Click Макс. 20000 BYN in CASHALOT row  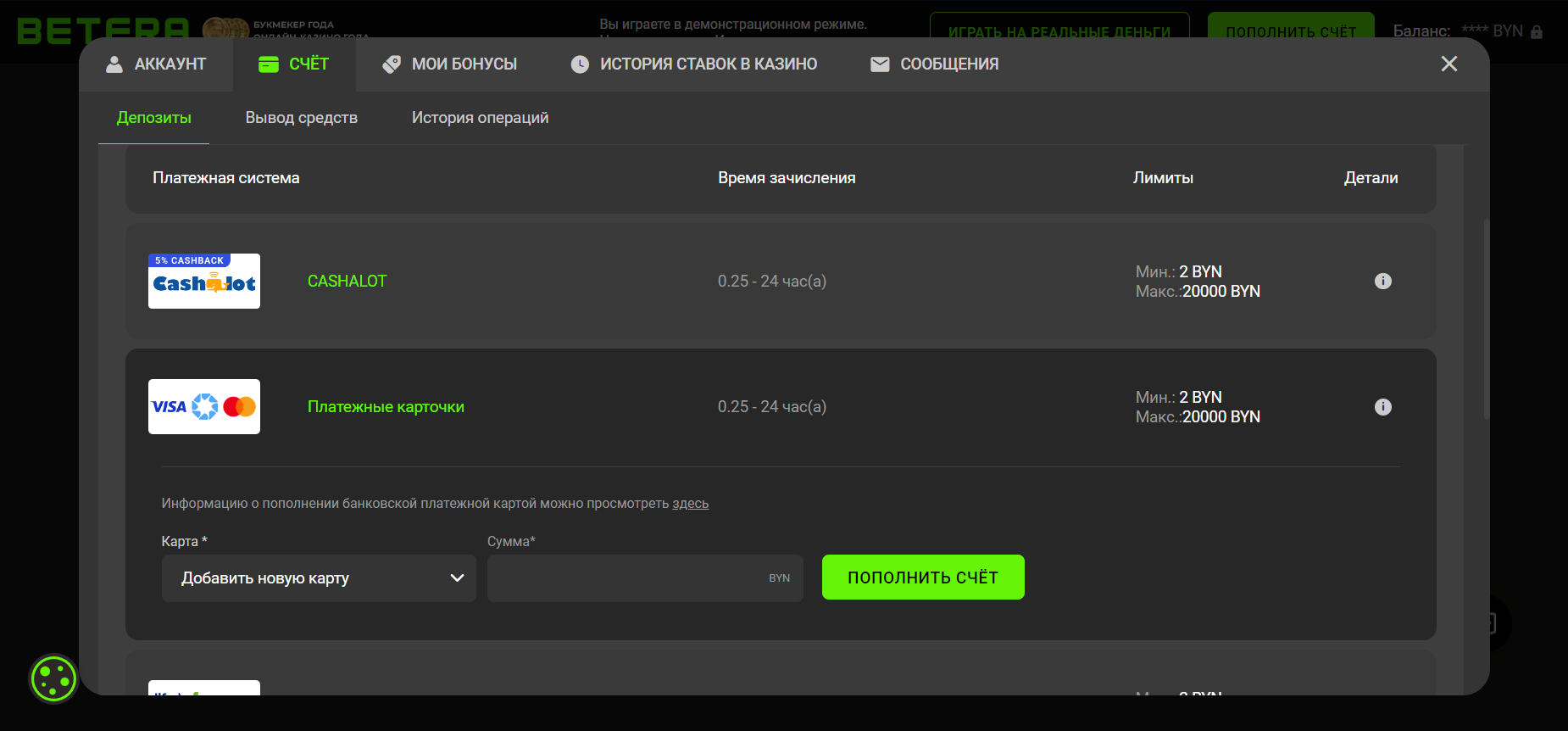(x=1198, y=292)
